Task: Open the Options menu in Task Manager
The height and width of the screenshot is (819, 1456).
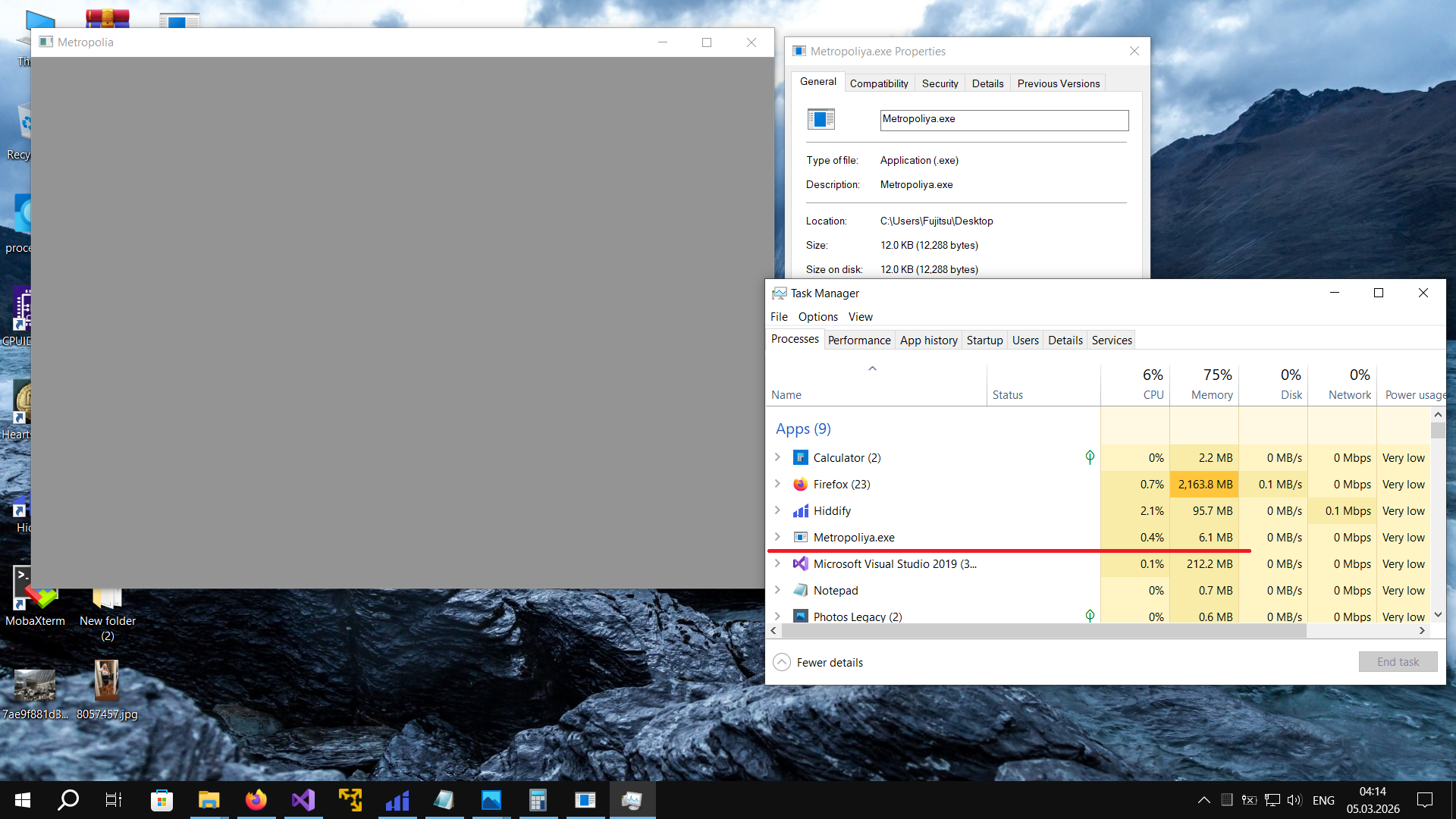Action: coord(817,316)
